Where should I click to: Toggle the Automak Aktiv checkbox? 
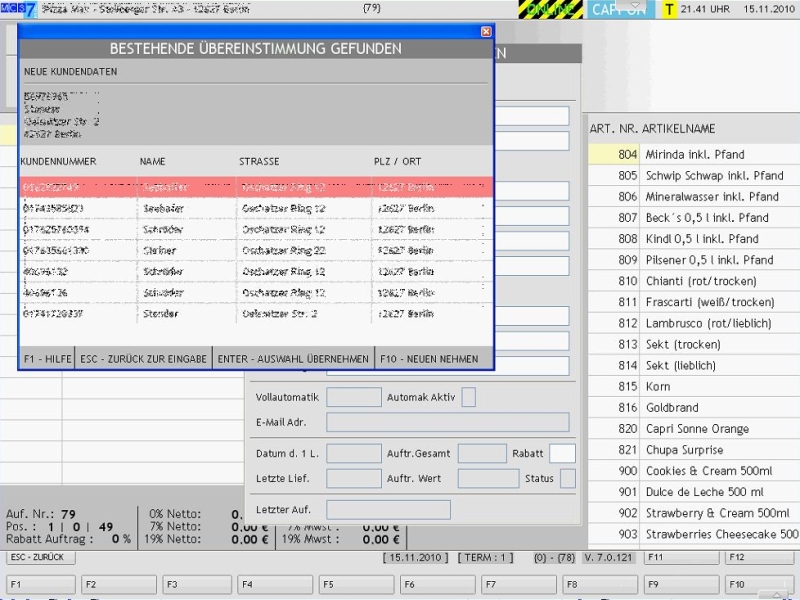click(468, 397)
